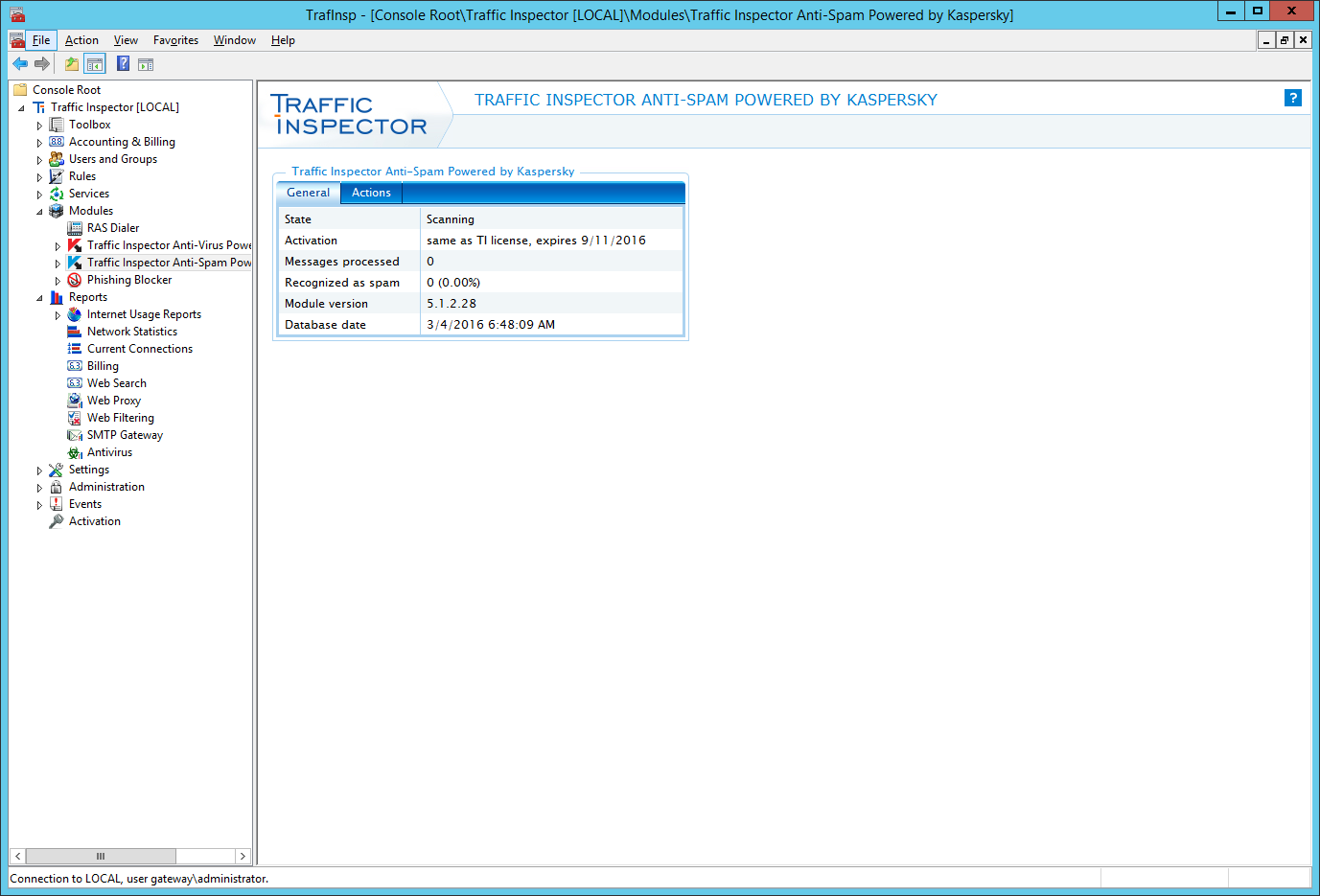Screen dimensions: 1320x896
Task: Click the Reports chart icon
Action: pos(57,297)
